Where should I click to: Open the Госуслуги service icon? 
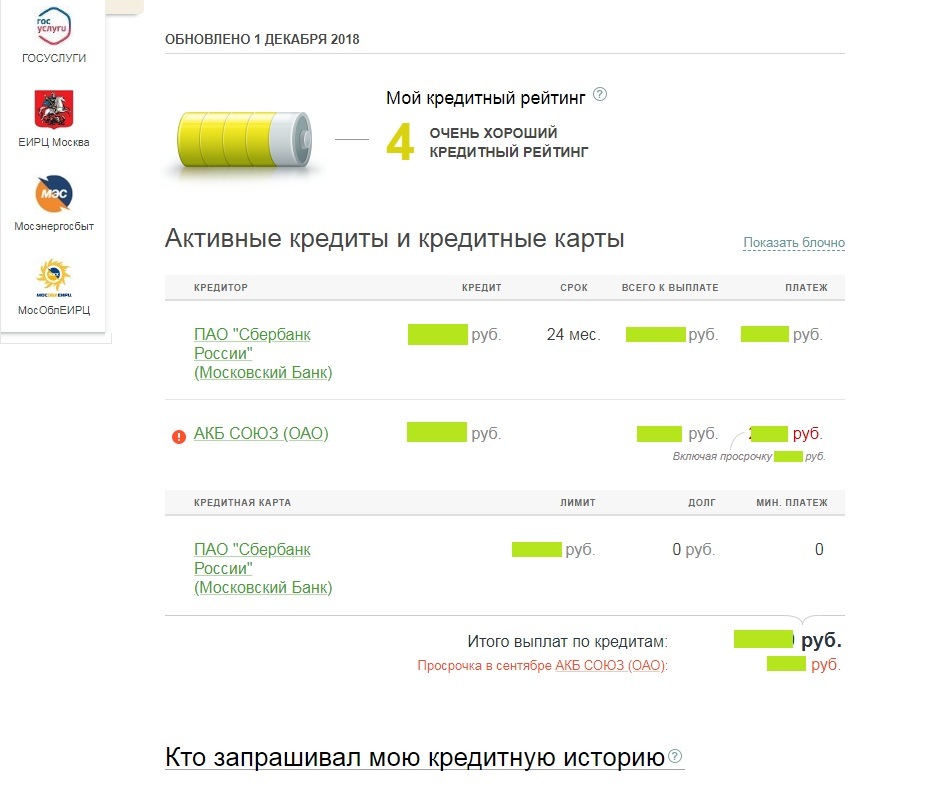tap(54, 27)
